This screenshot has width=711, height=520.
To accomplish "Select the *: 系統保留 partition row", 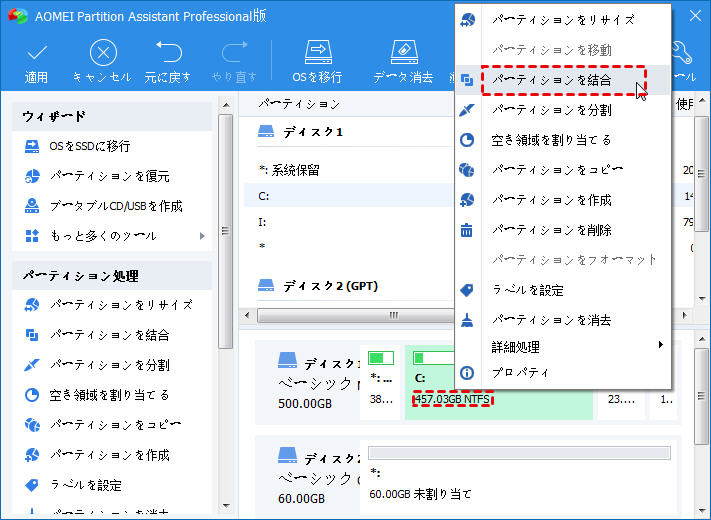I will tap(349, 170).
